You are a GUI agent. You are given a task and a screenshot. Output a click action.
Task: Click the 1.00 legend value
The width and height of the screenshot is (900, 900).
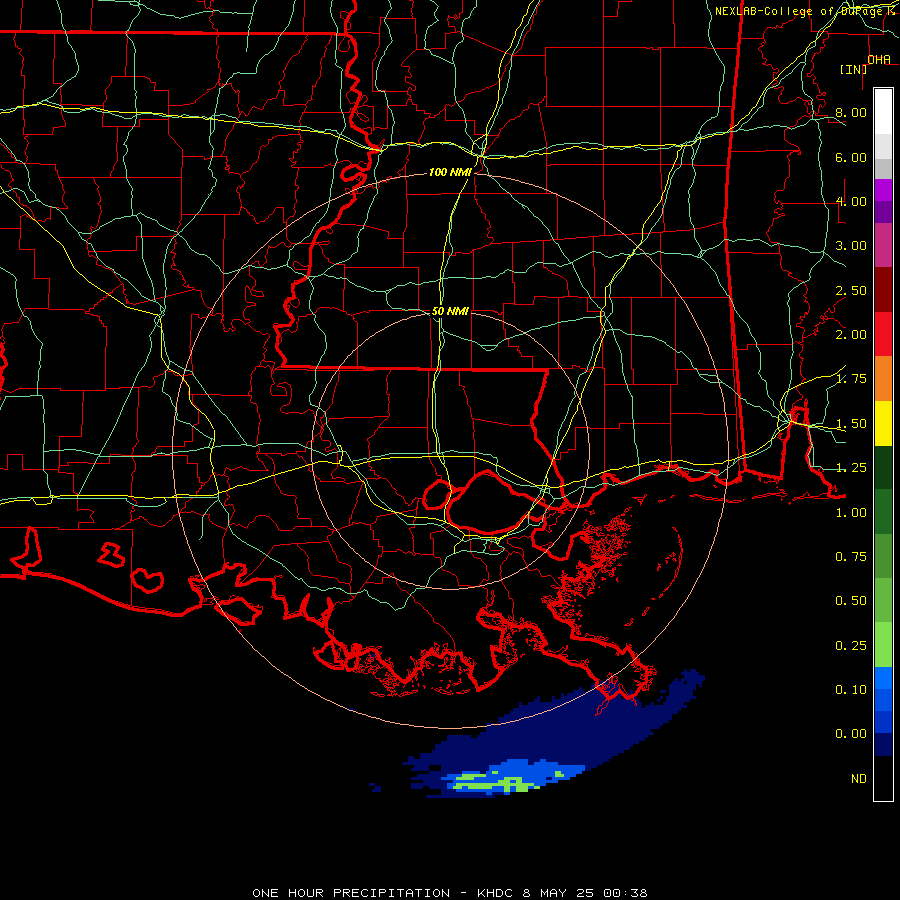(851, 513)
